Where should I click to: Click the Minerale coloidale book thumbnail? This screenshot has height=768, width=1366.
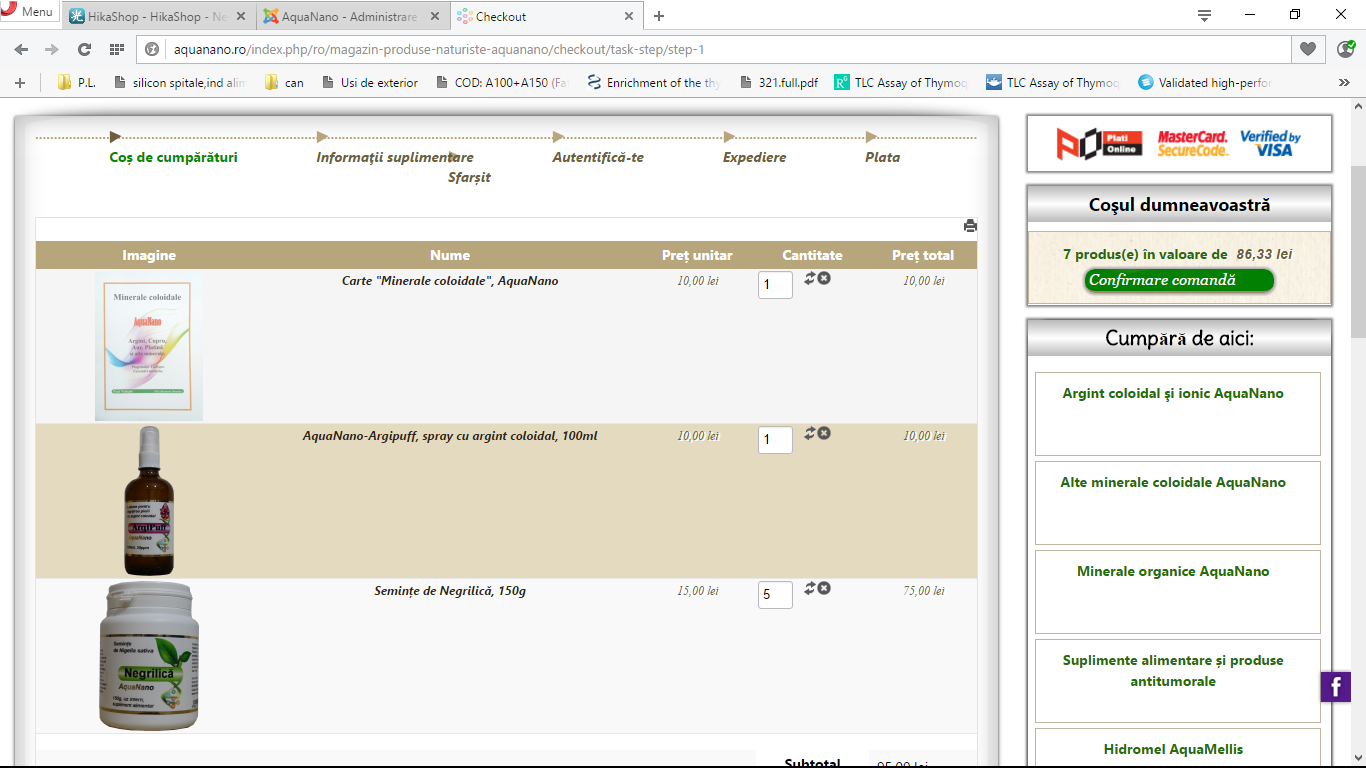[x=149, y=346]
